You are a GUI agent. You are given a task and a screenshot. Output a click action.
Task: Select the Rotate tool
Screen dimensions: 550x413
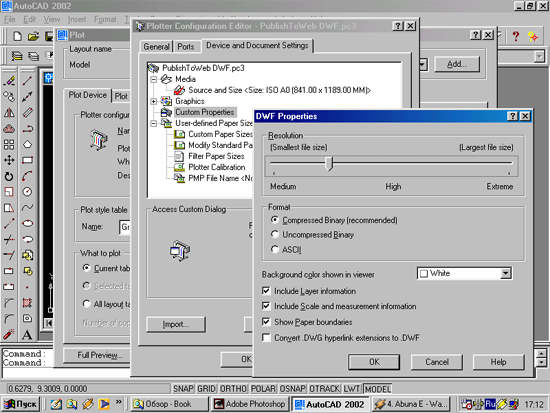9,176
